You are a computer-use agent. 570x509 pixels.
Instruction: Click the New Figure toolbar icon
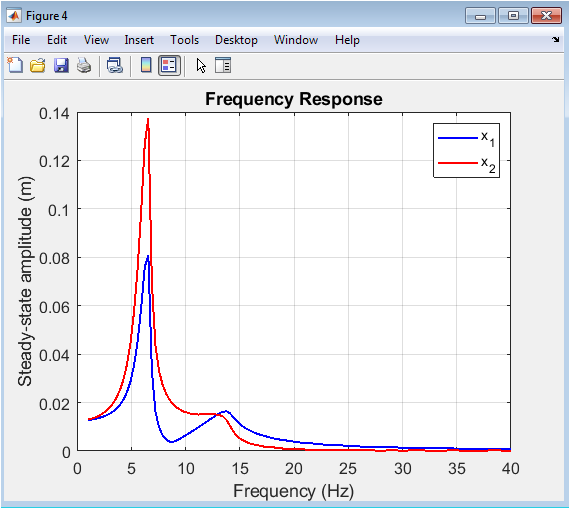(15, 66)
